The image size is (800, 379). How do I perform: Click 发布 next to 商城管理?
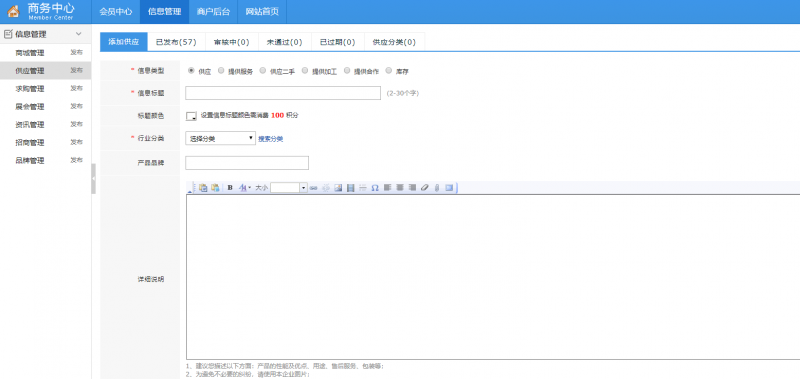tap(77, 53)
